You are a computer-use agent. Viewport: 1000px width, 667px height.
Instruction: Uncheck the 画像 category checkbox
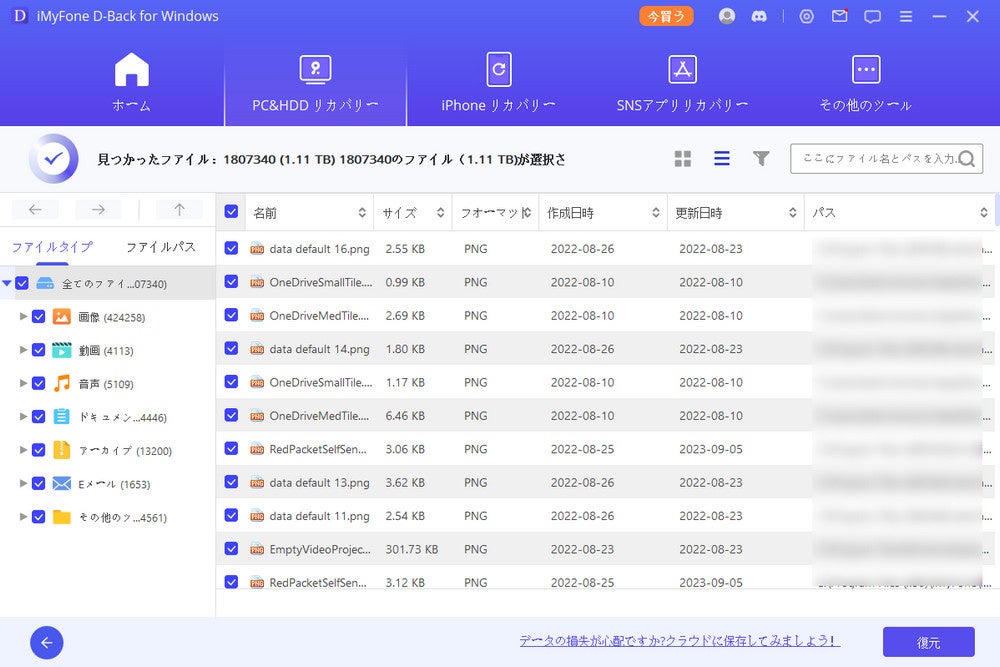click(39, 317)
